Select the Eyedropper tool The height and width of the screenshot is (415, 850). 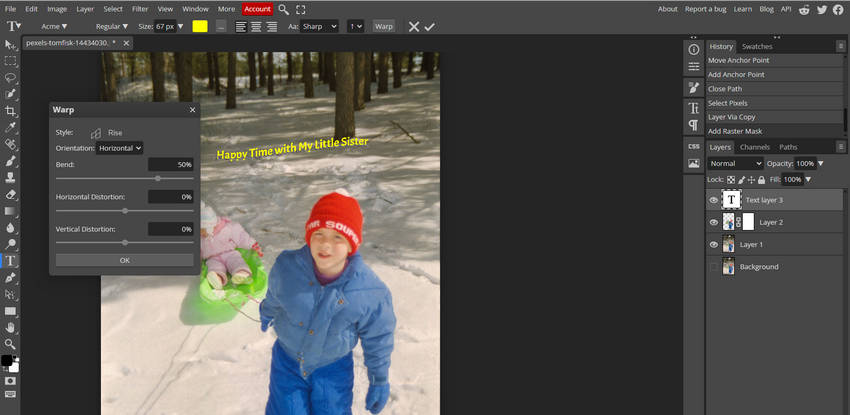click(x=10, y=127)
